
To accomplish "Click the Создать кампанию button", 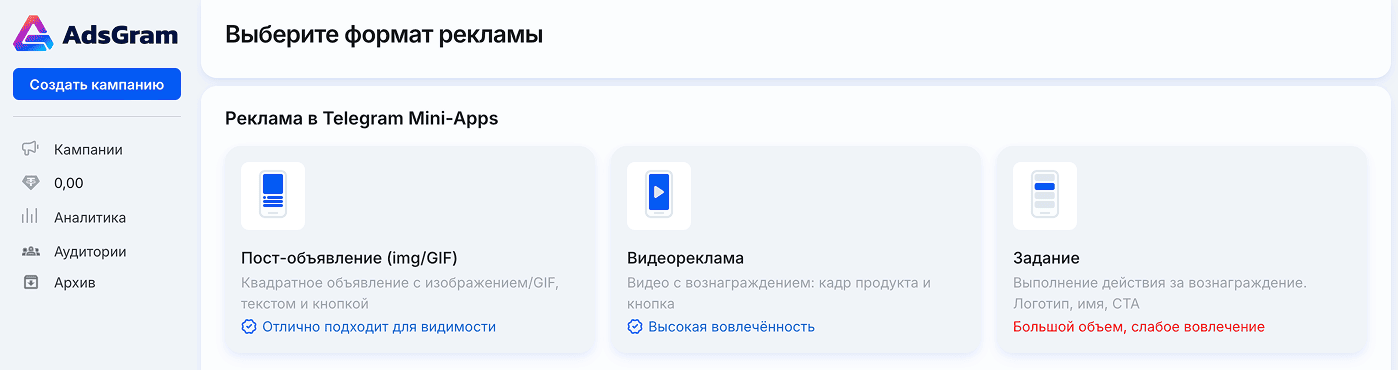I will pyautogui.click(x=97, y=85).
